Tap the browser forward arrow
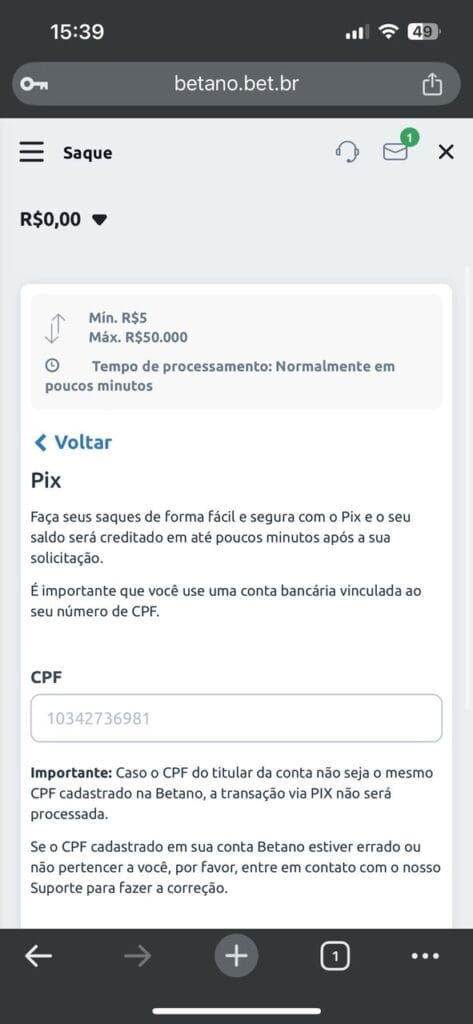This screenshot has height=1024, width=473. point(137,957)
